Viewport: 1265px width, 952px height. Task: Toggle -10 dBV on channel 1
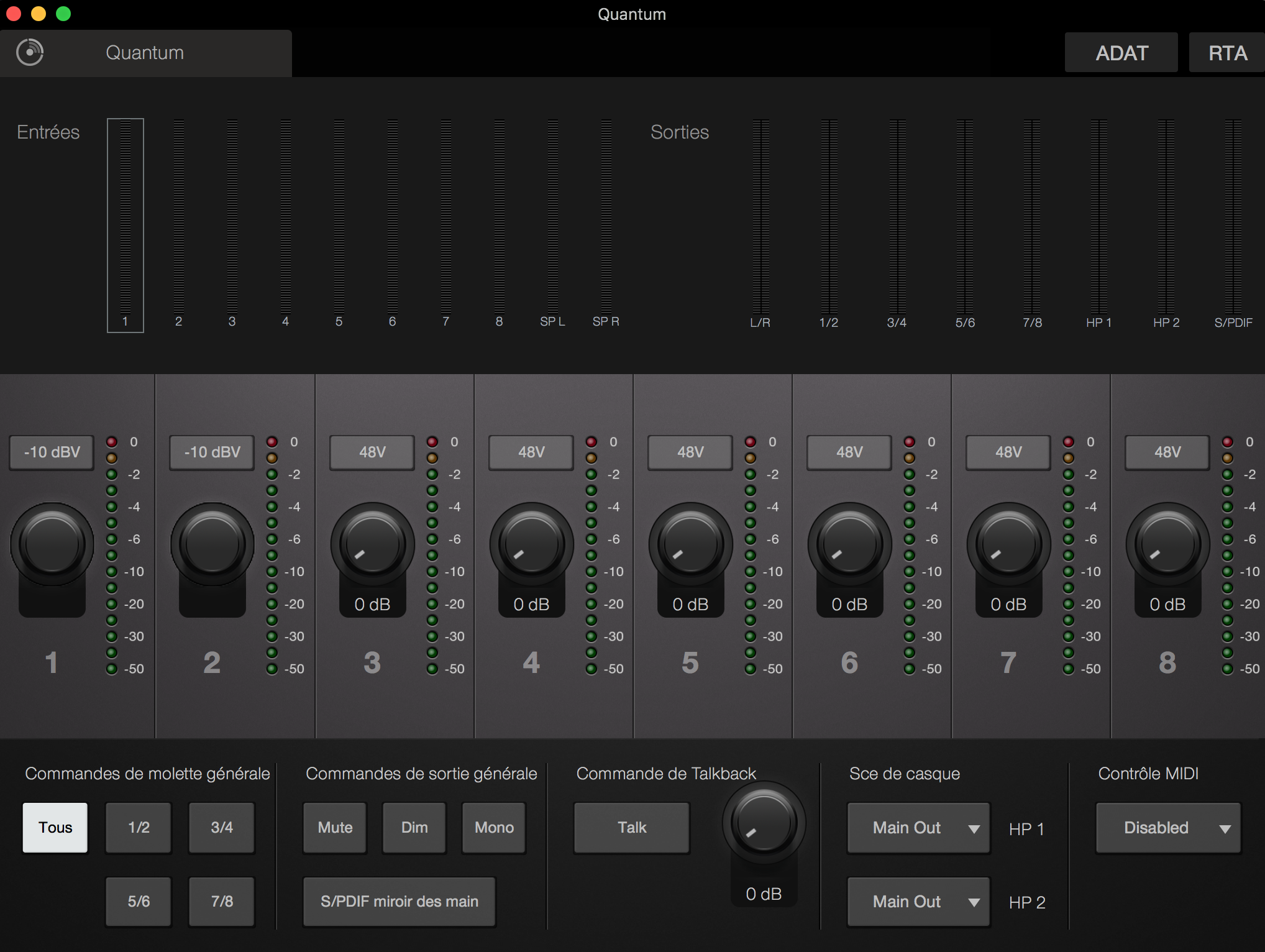51,452
